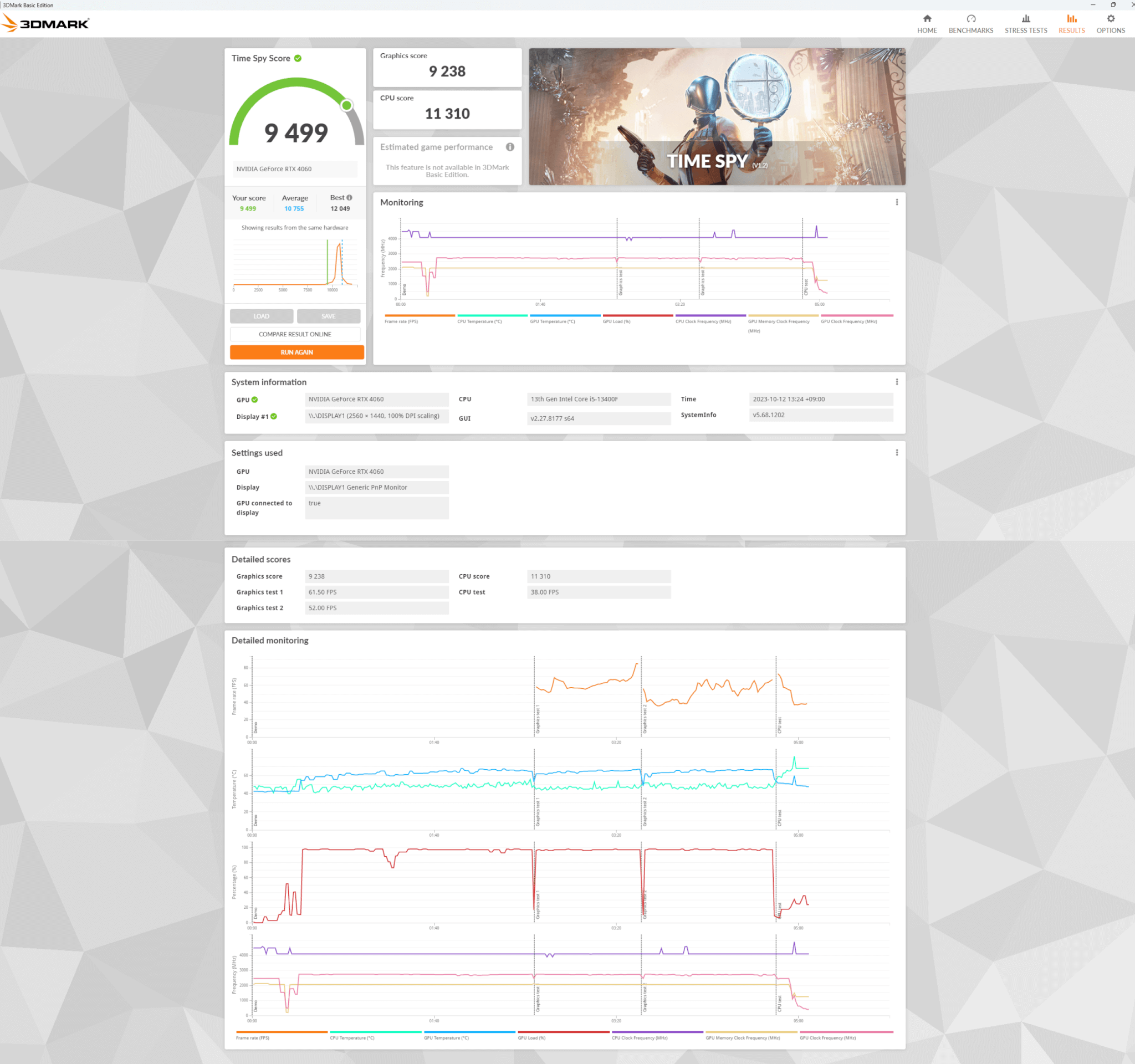
Task: Click the CPU score 11 310 card
Action: 447,110
